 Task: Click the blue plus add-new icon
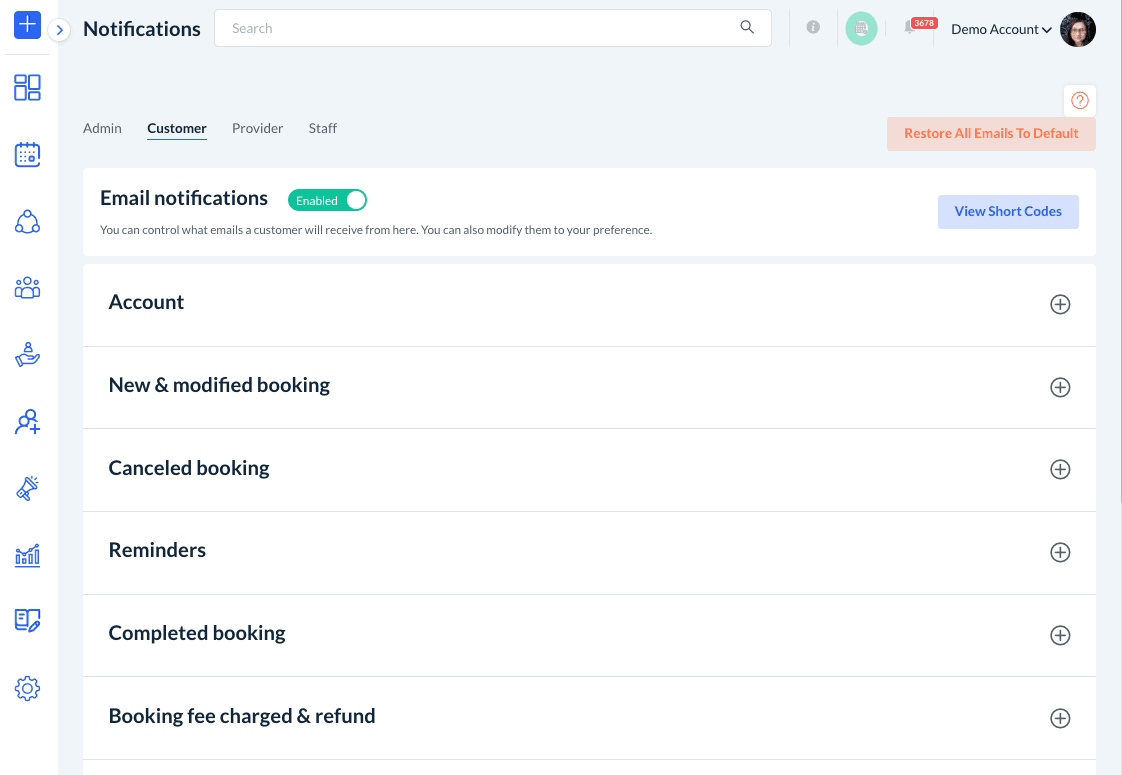coord(28,25)
